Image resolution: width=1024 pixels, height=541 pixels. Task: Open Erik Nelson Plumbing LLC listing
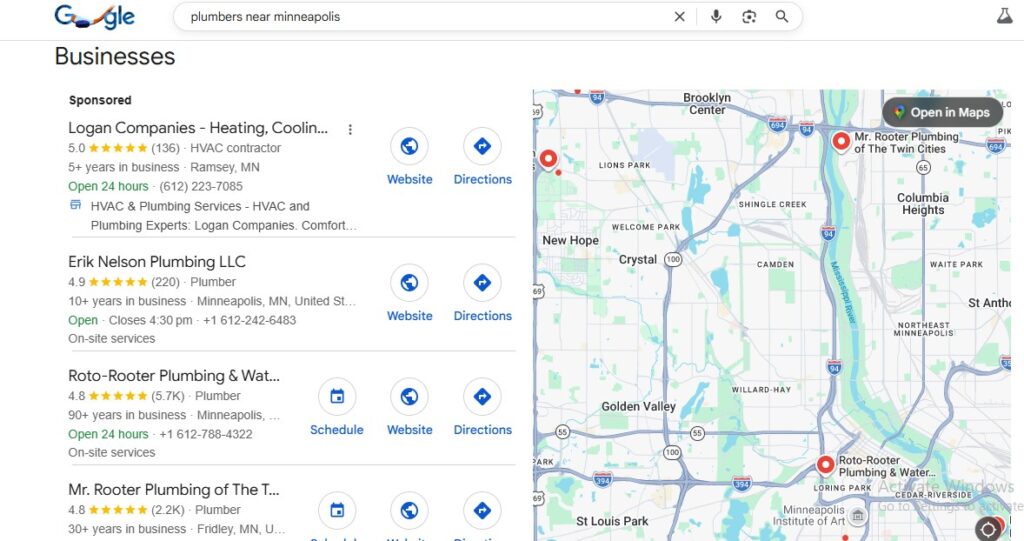157,262
